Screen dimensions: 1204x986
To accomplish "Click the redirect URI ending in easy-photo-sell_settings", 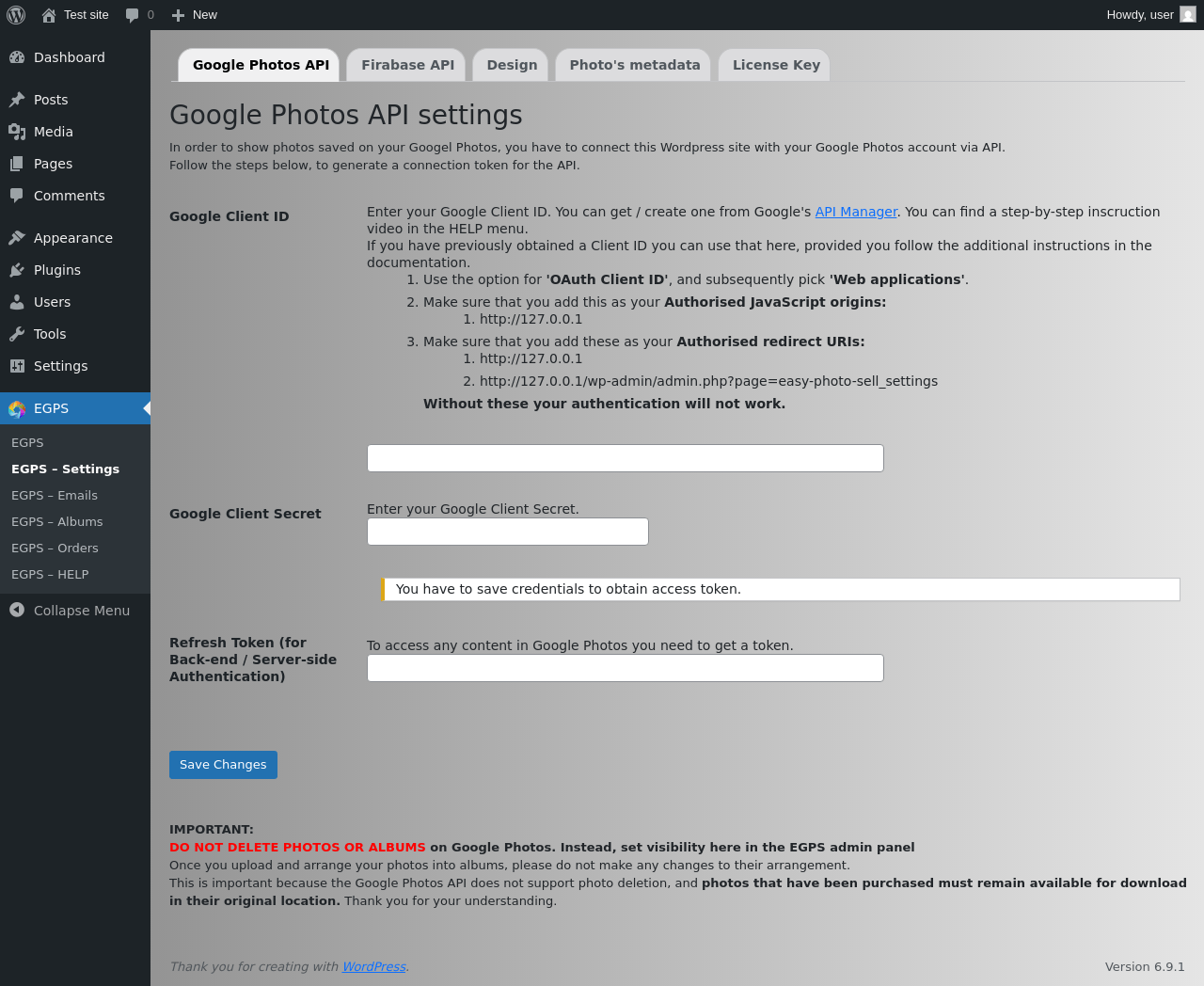I will [708, 381].
